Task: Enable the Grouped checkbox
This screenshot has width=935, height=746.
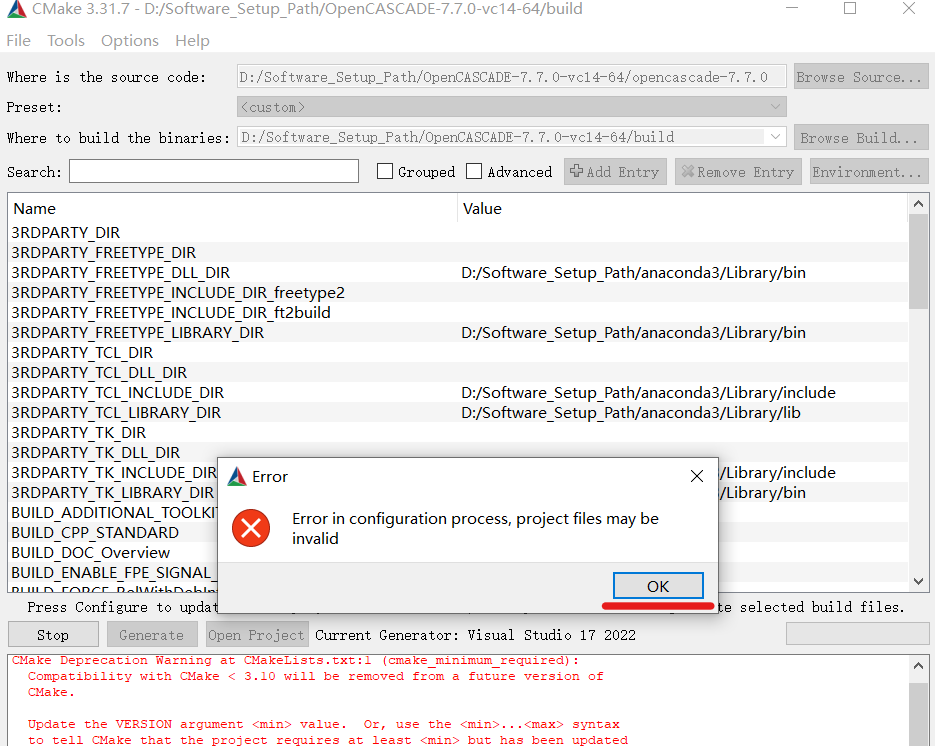Action: pos(385,172)
